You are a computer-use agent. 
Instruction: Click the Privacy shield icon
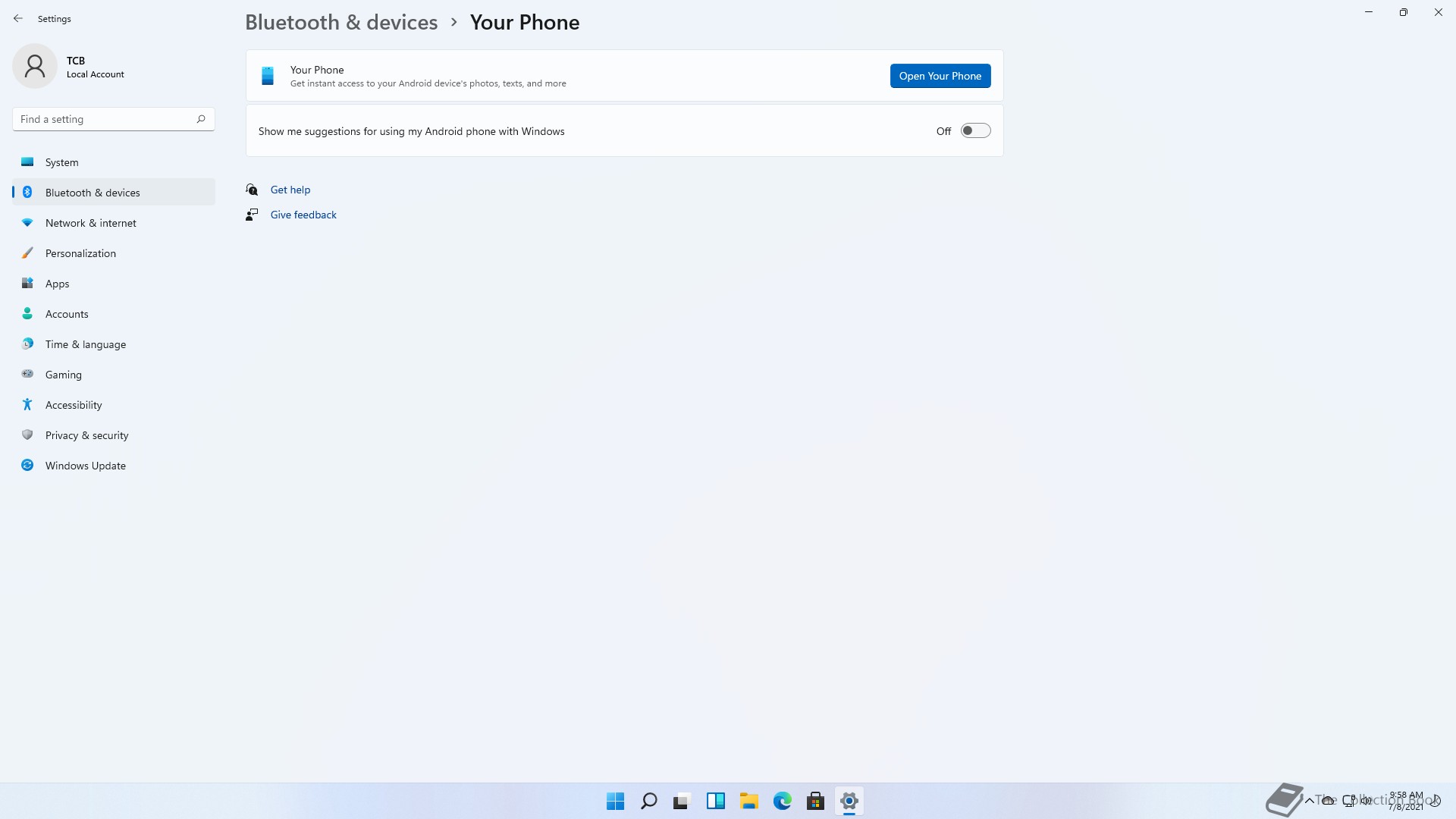coord(27,435)
